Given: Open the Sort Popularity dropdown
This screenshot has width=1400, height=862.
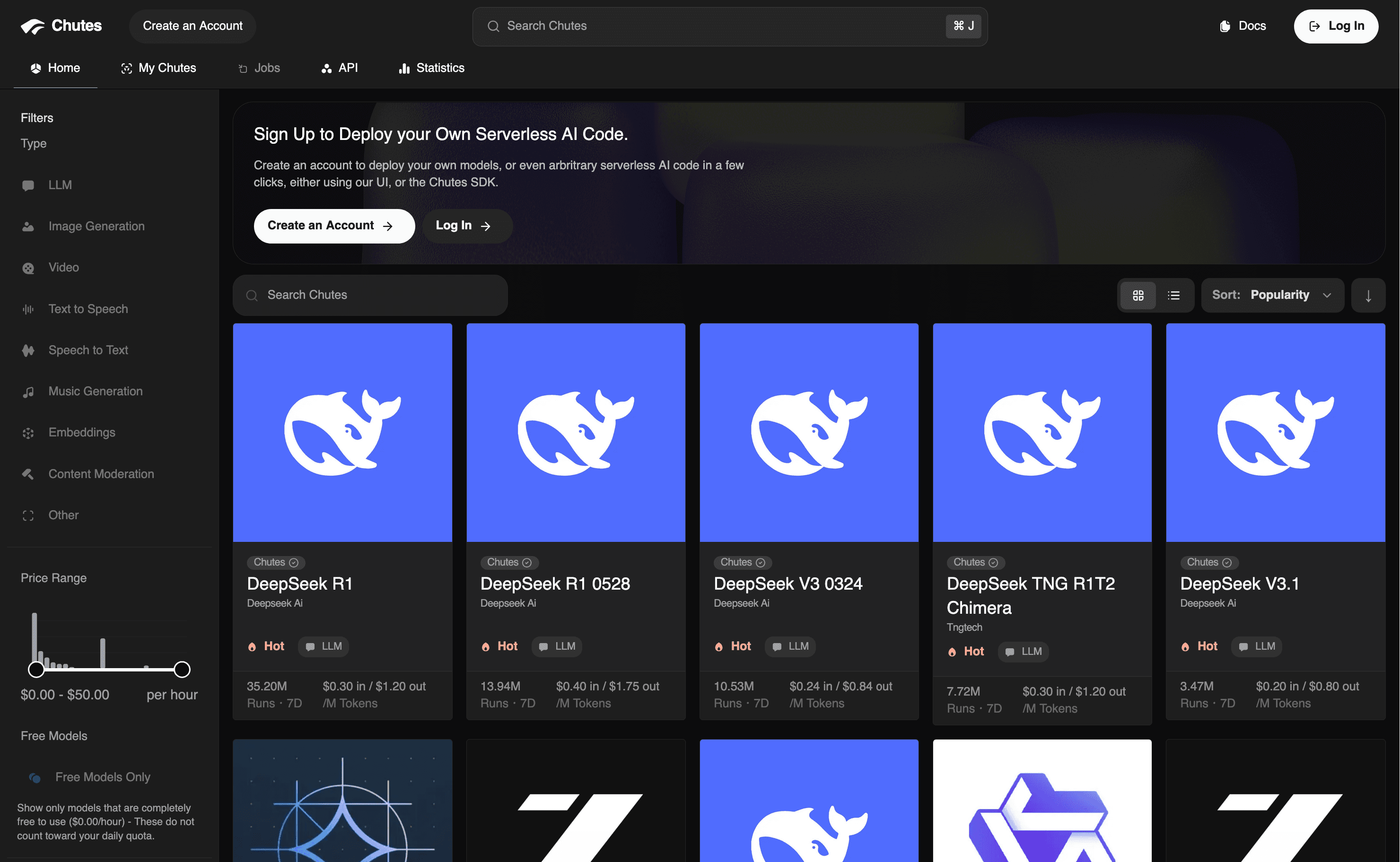Looking at the screenshot, I should (1272, 296).
